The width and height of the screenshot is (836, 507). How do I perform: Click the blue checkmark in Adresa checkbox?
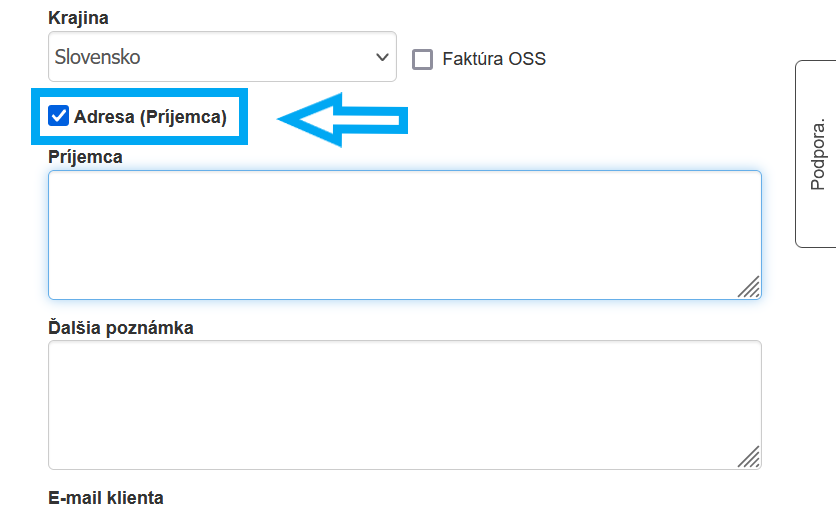(x=59, y=117)
